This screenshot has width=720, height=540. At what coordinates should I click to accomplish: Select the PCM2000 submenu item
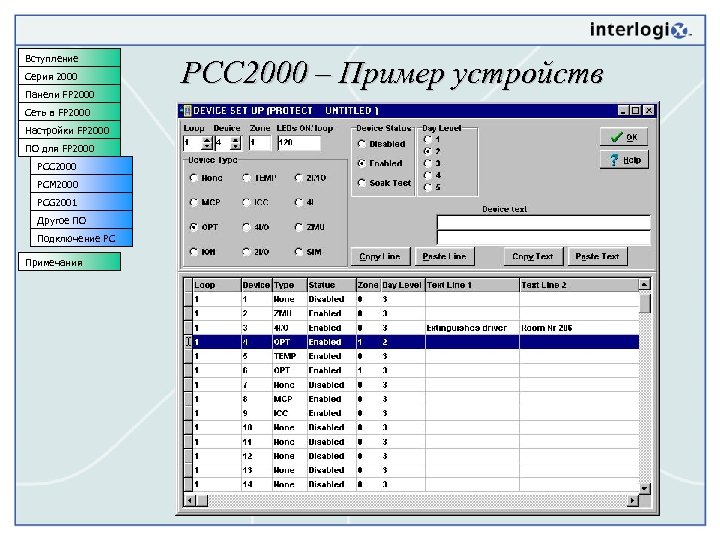(81, 184)
